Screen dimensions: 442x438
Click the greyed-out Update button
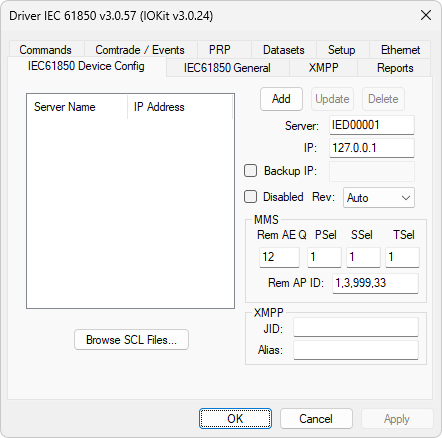pos(332,99)
